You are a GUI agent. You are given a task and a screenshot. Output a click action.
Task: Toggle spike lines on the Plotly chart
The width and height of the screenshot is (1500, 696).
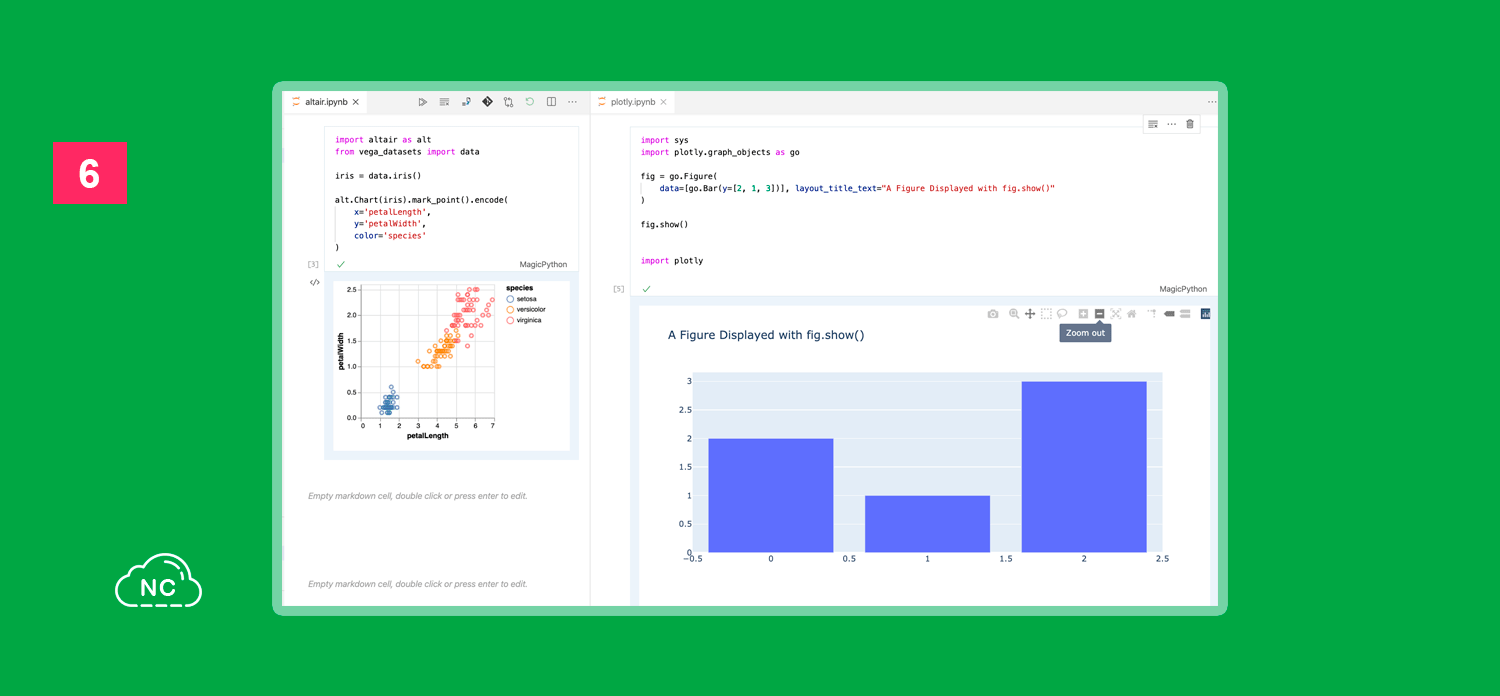pyautogui.click(x=1152, y=314)
